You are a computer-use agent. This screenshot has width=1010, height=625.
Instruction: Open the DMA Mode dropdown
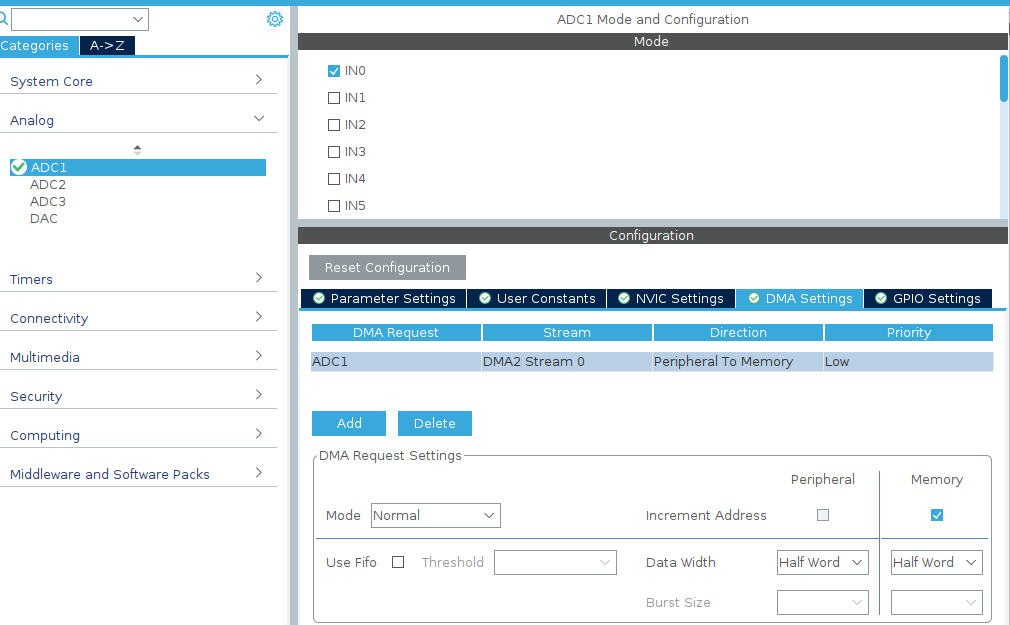click(x=435, y=515)
